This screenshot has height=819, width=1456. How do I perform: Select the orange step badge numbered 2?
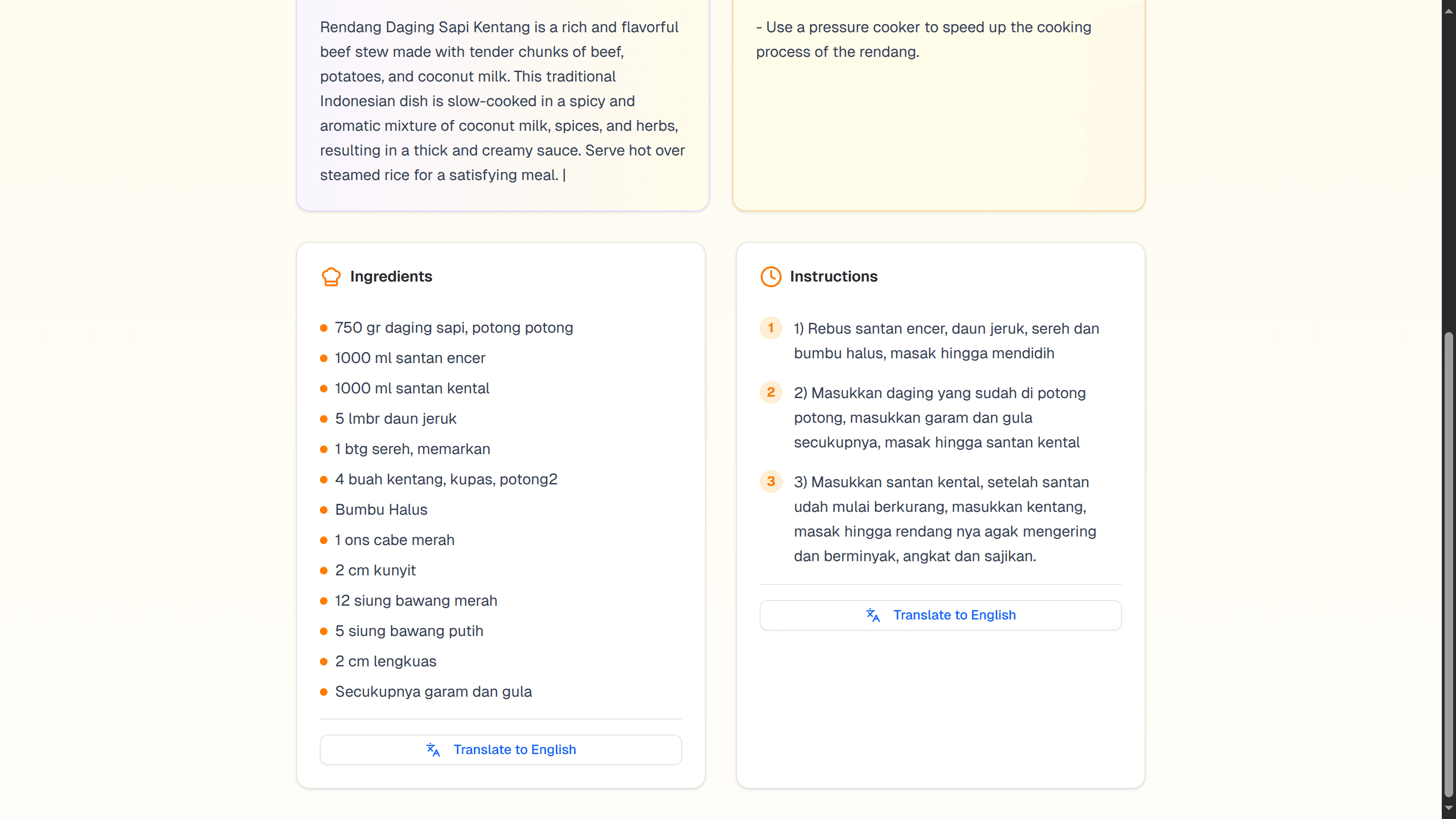point(770,392)
